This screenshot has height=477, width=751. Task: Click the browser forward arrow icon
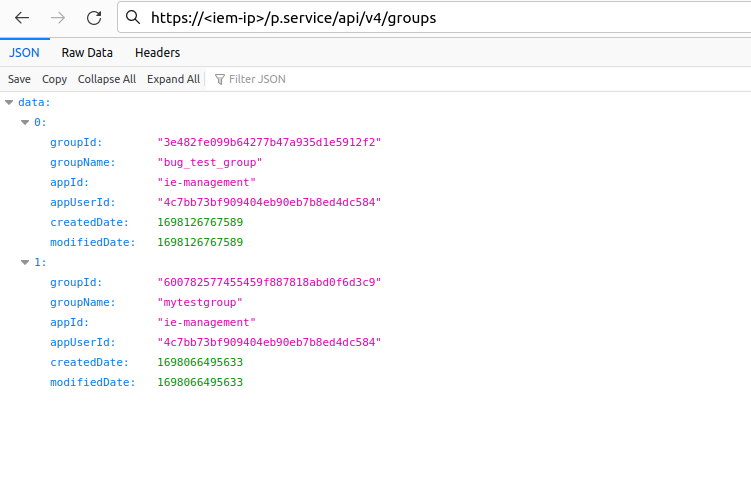click(58, 18)
